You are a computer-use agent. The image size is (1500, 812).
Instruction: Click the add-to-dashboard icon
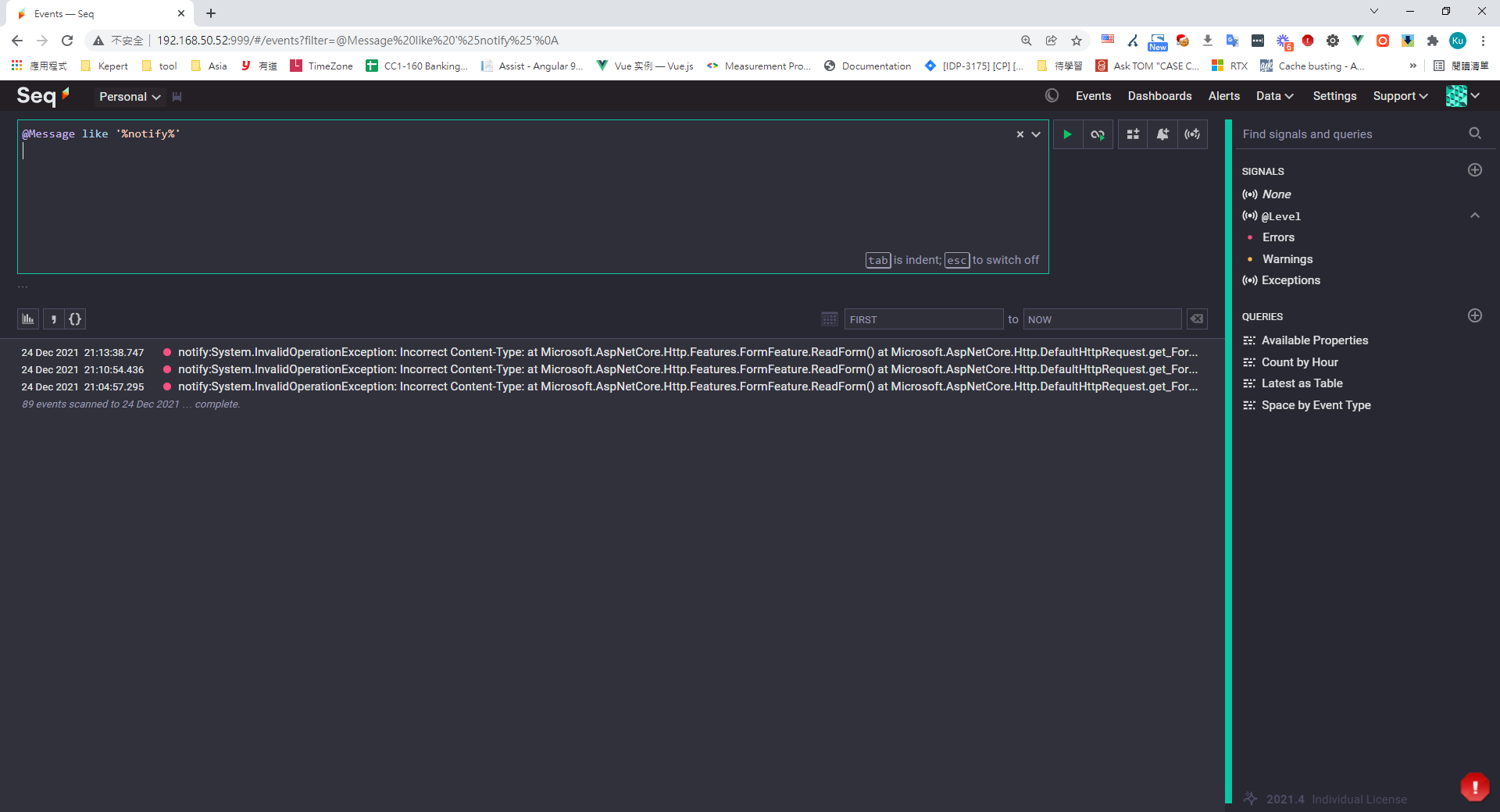tap(1133, 134)
